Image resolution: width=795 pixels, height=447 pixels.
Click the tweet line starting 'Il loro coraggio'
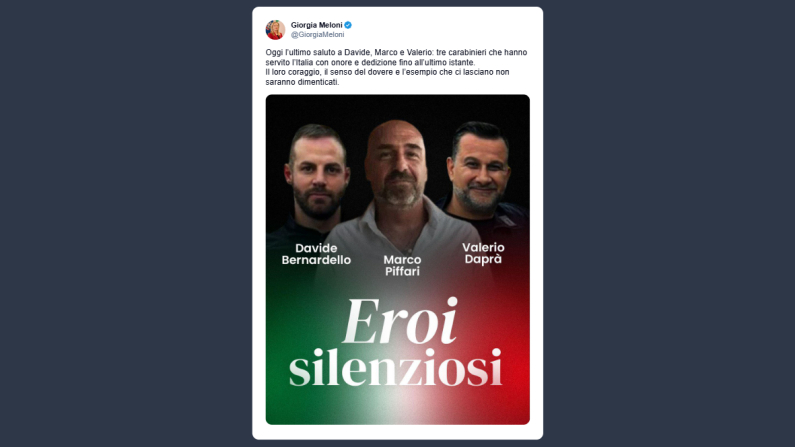[387, 72]
